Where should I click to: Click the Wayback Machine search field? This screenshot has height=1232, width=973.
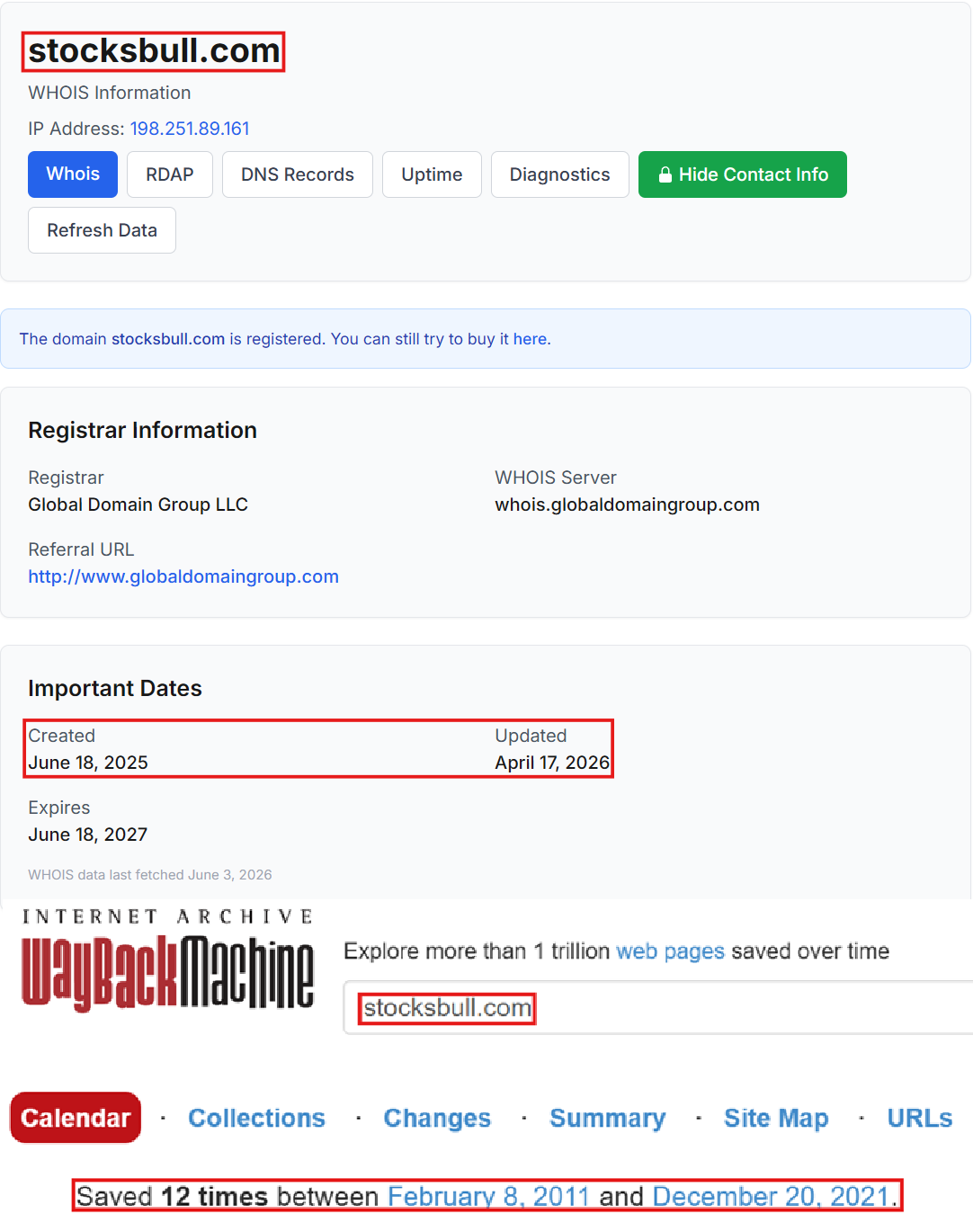pyautogui.click(x=658, y=1008)
